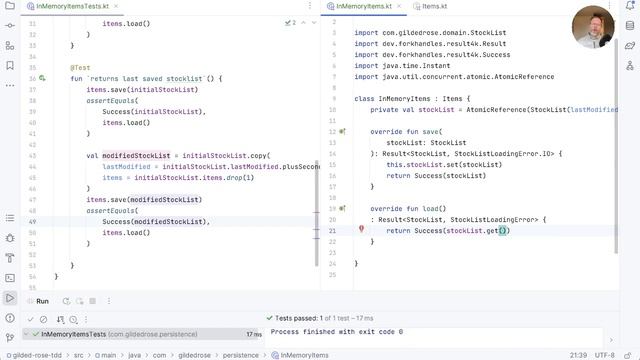Open the Commit tool window
Image resolution: width=640 pixels, height=360 pixels.
[10, 26]
